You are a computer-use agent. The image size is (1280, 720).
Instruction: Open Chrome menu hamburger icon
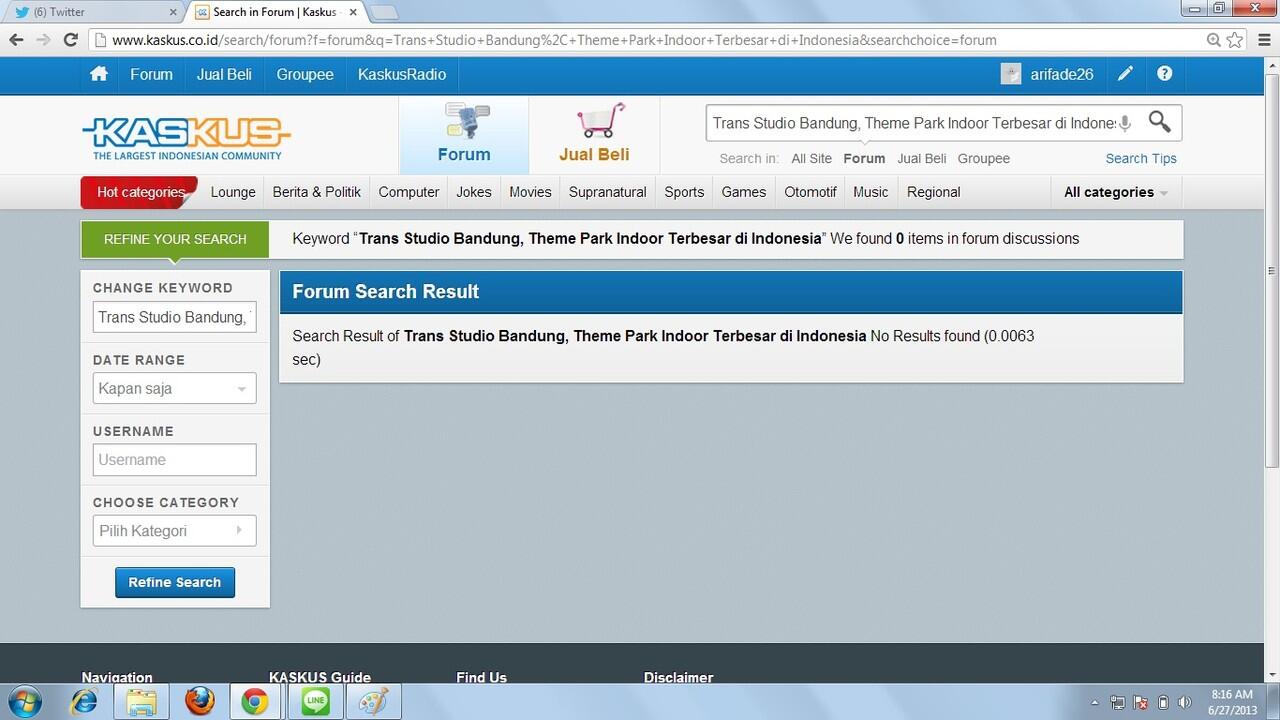tap(1262, 40)
